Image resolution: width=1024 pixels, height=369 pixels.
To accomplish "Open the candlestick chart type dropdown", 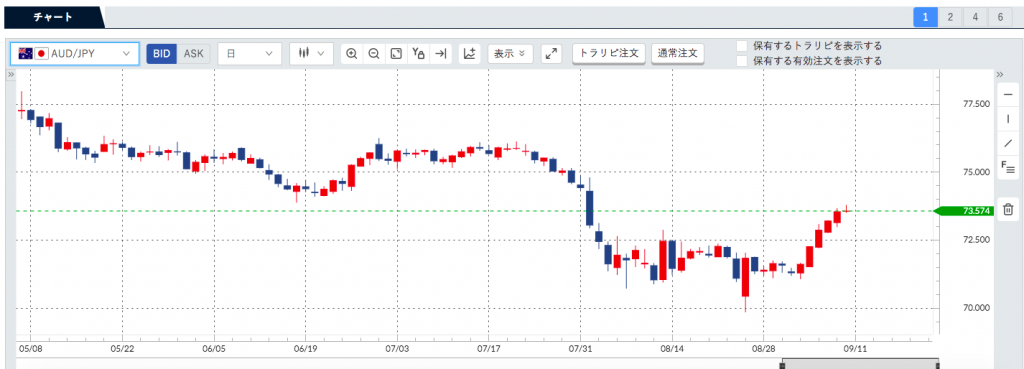I will 312,54.
